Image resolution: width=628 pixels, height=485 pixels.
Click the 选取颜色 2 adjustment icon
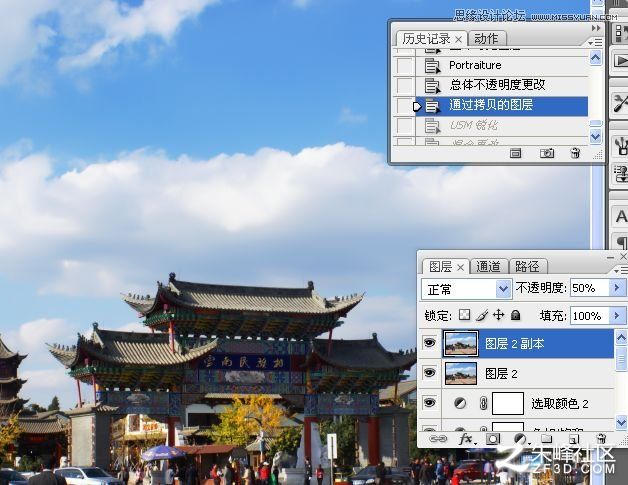tap(460, 403)
